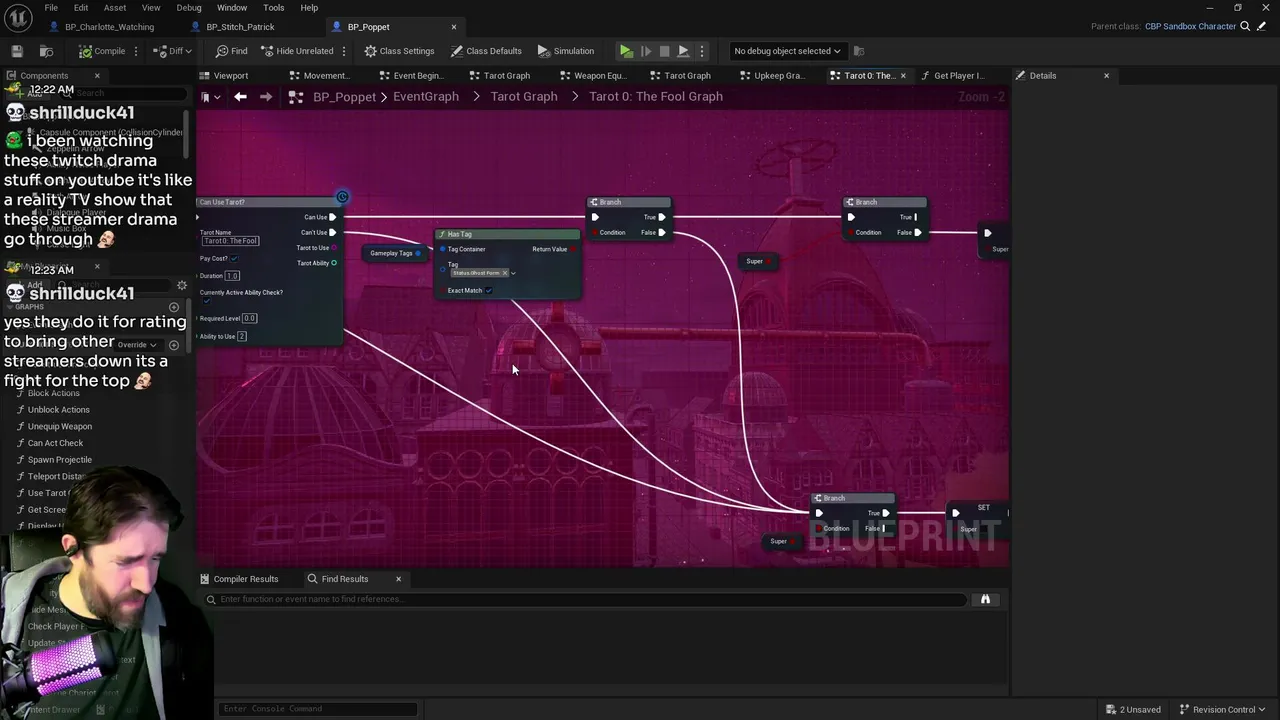Open the Viewport tab

tap(231, 76)
